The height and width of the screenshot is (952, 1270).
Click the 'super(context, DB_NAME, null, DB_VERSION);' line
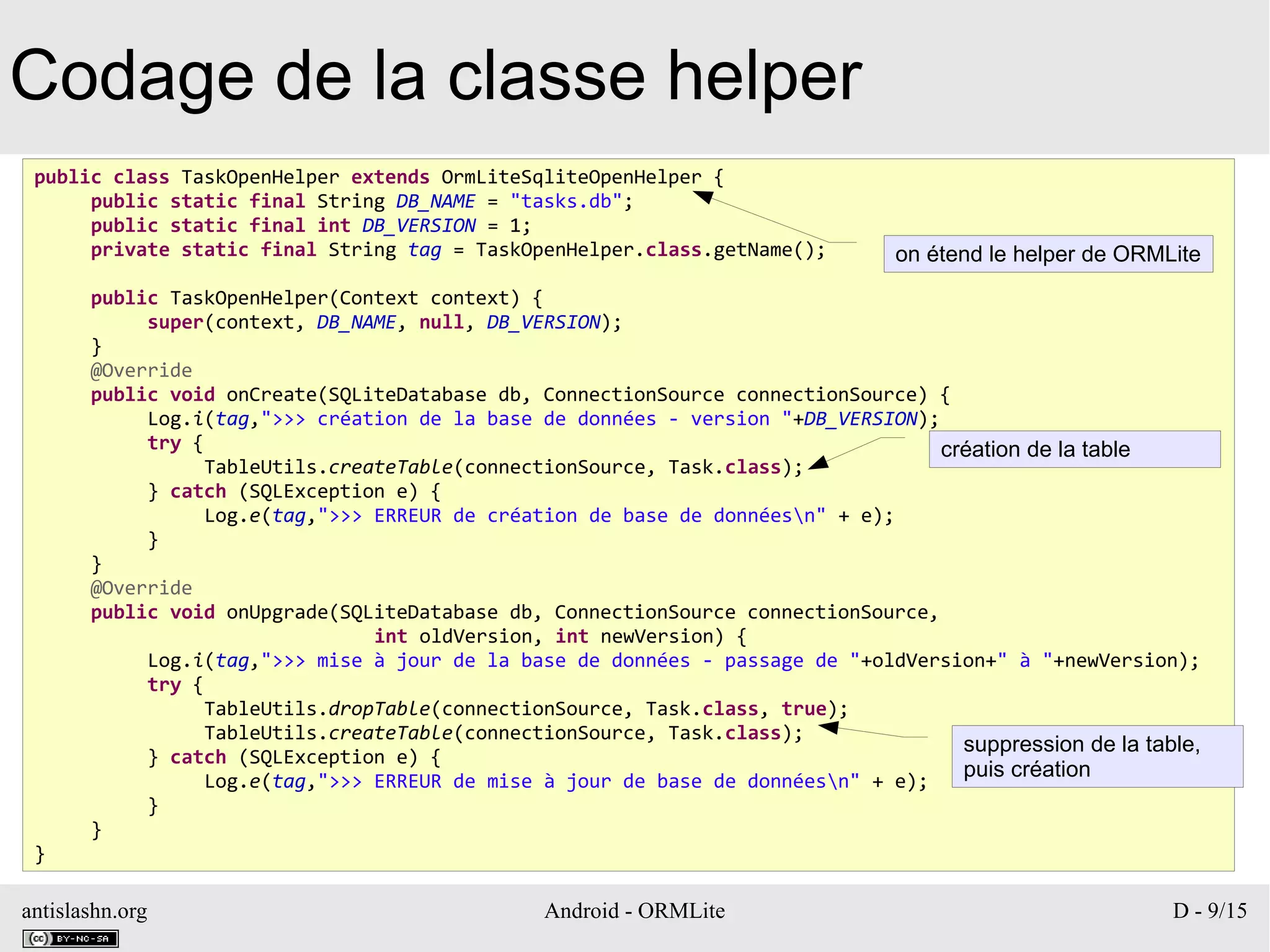click(384, 323)
